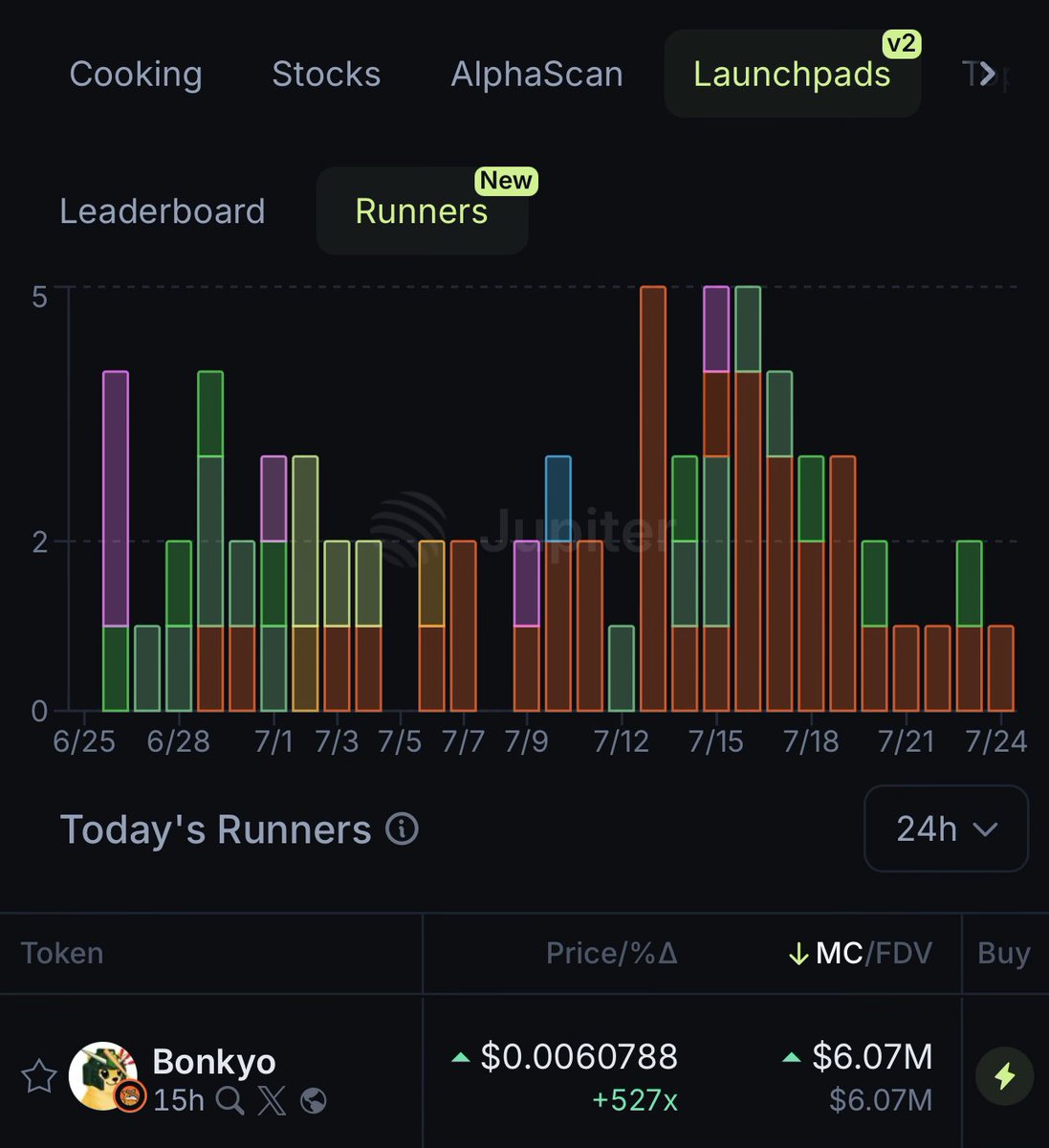1049x1148 pixels.
Task: Switch sorting to FDV header
Action: tap(903, 953)
